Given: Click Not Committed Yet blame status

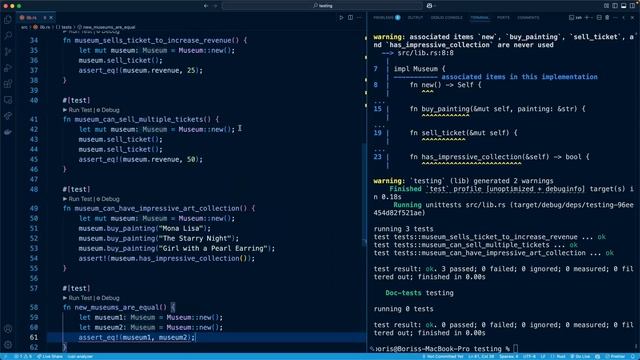Looking at the screenshot, I should pos(442,356).
